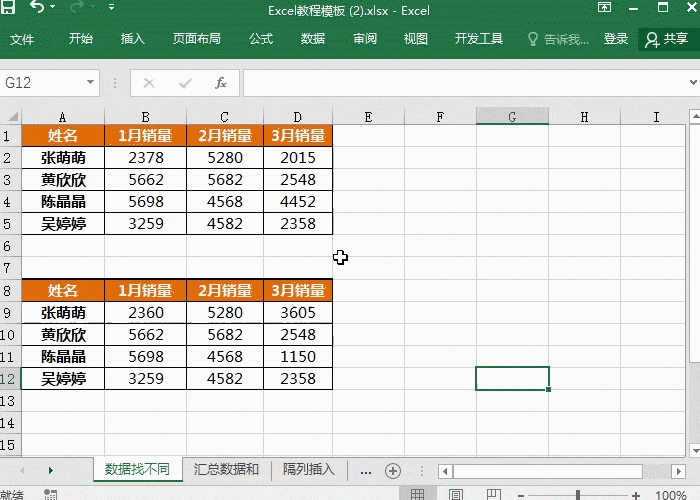Click the Enter checkmark in formula bar
Image resolution: width=700 pixels, height=500 pixels.
tap(185, 83)
